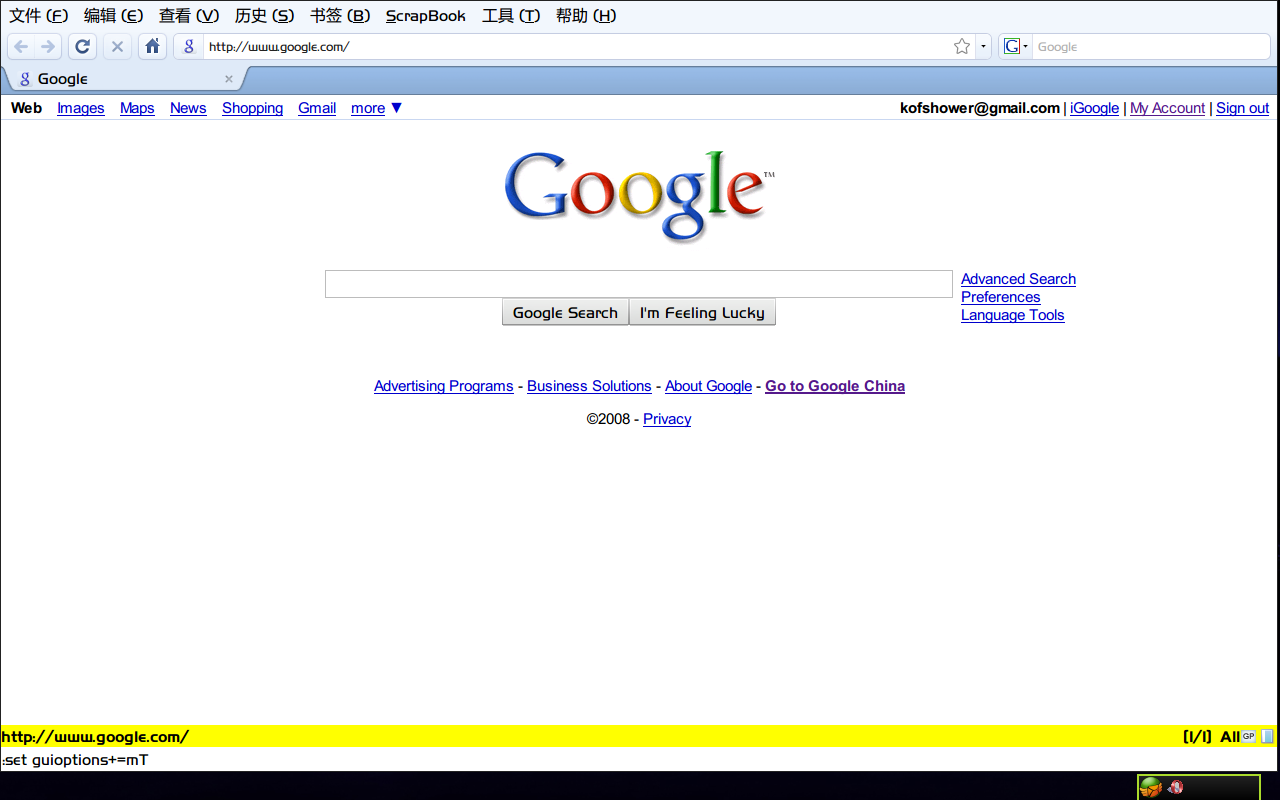Close the Google tab
This screenshot has height=800, width=1280.
coord(228,79)
